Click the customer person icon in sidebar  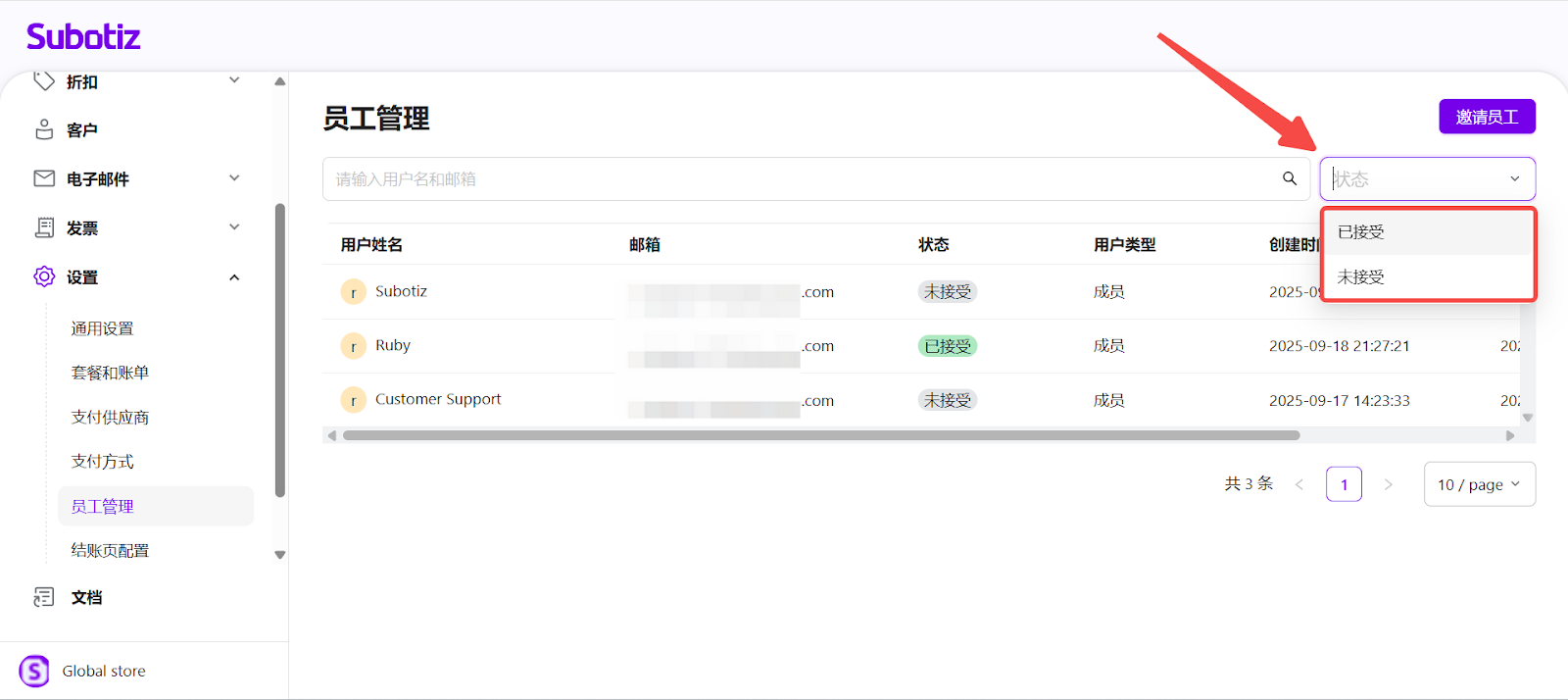[44, 129]
